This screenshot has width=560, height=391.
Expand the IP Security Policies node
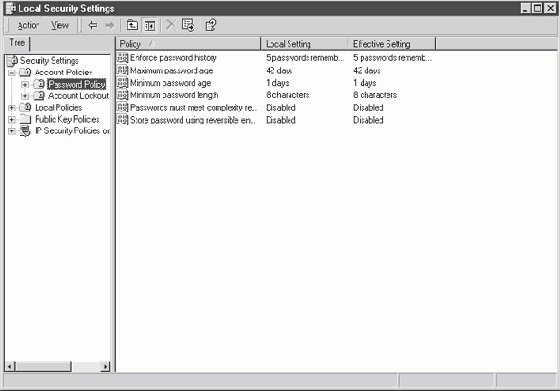click(x=12, y=131)
